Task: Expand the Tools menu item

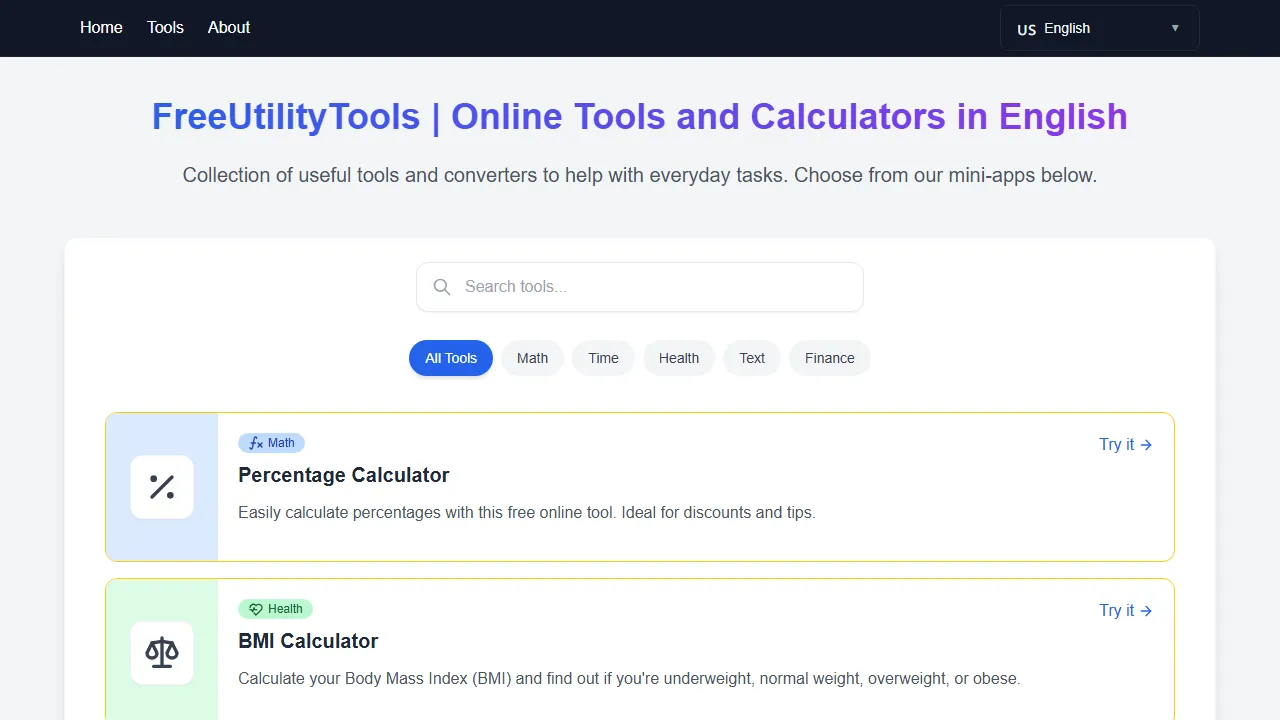Action: tap(165, 27)
